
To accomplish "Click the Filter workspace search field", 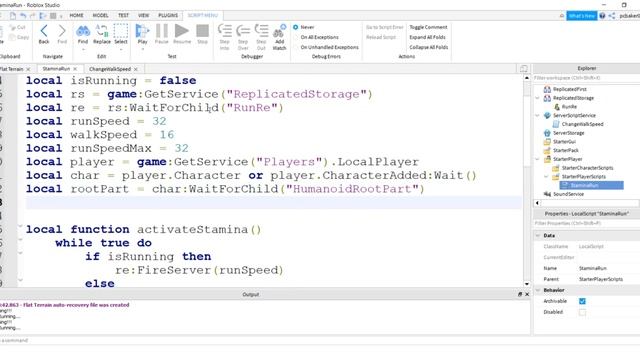I will coord(586,78).
